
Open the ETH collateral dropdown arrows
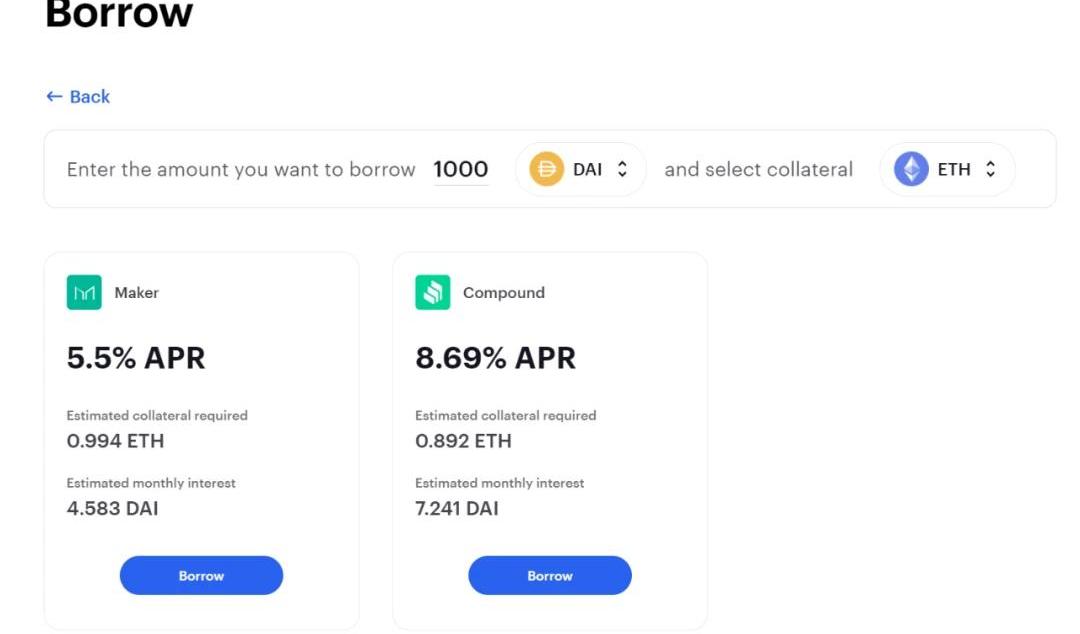pos(990,169)
